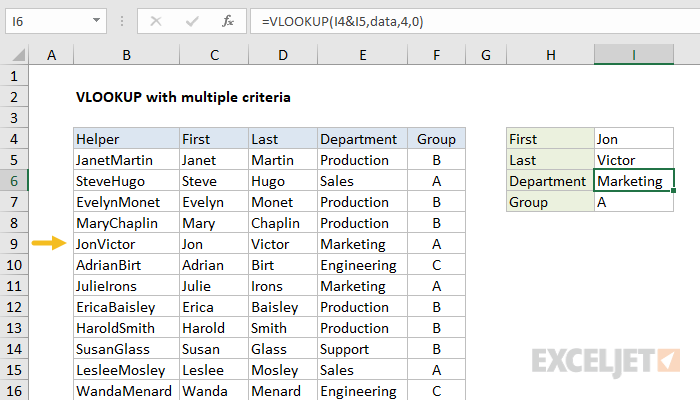Select row 6 header

click(15, 181)
